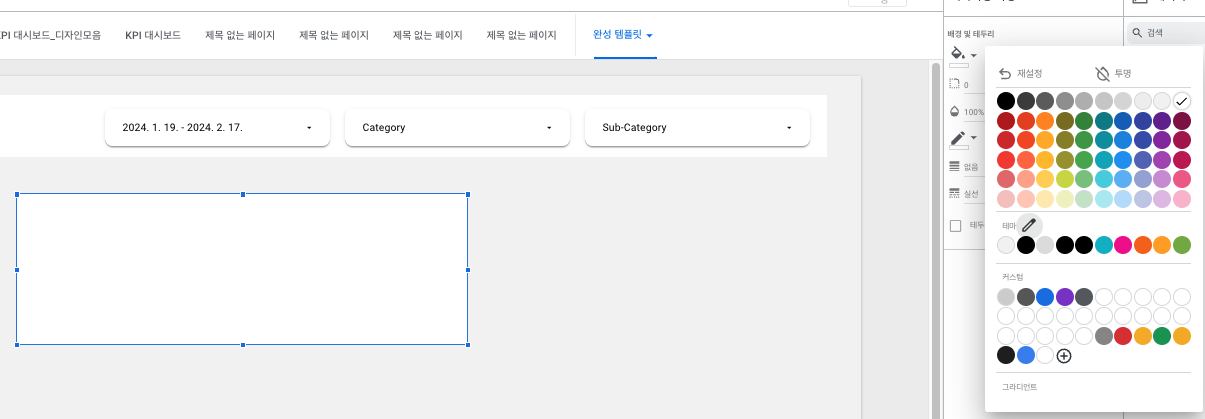The image size is (1205, 419).
Task: Click the 투명 transparent droplet icon
Action: (1102, 73)
